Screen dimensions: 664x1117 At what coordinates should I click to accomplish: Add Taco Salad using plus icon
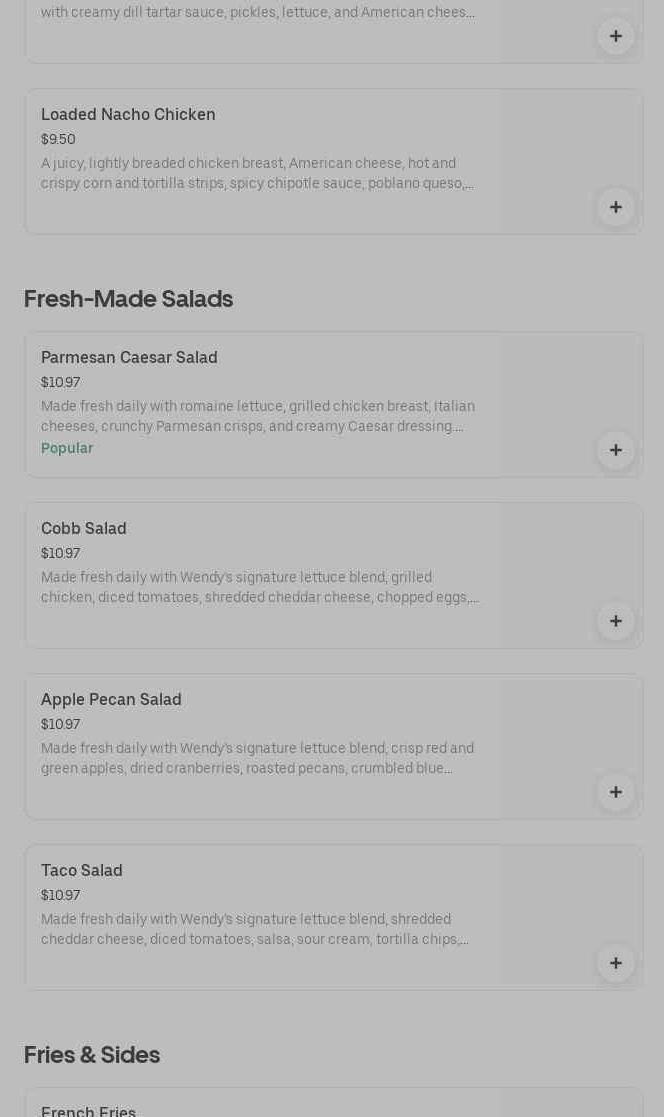coord(615,963)
